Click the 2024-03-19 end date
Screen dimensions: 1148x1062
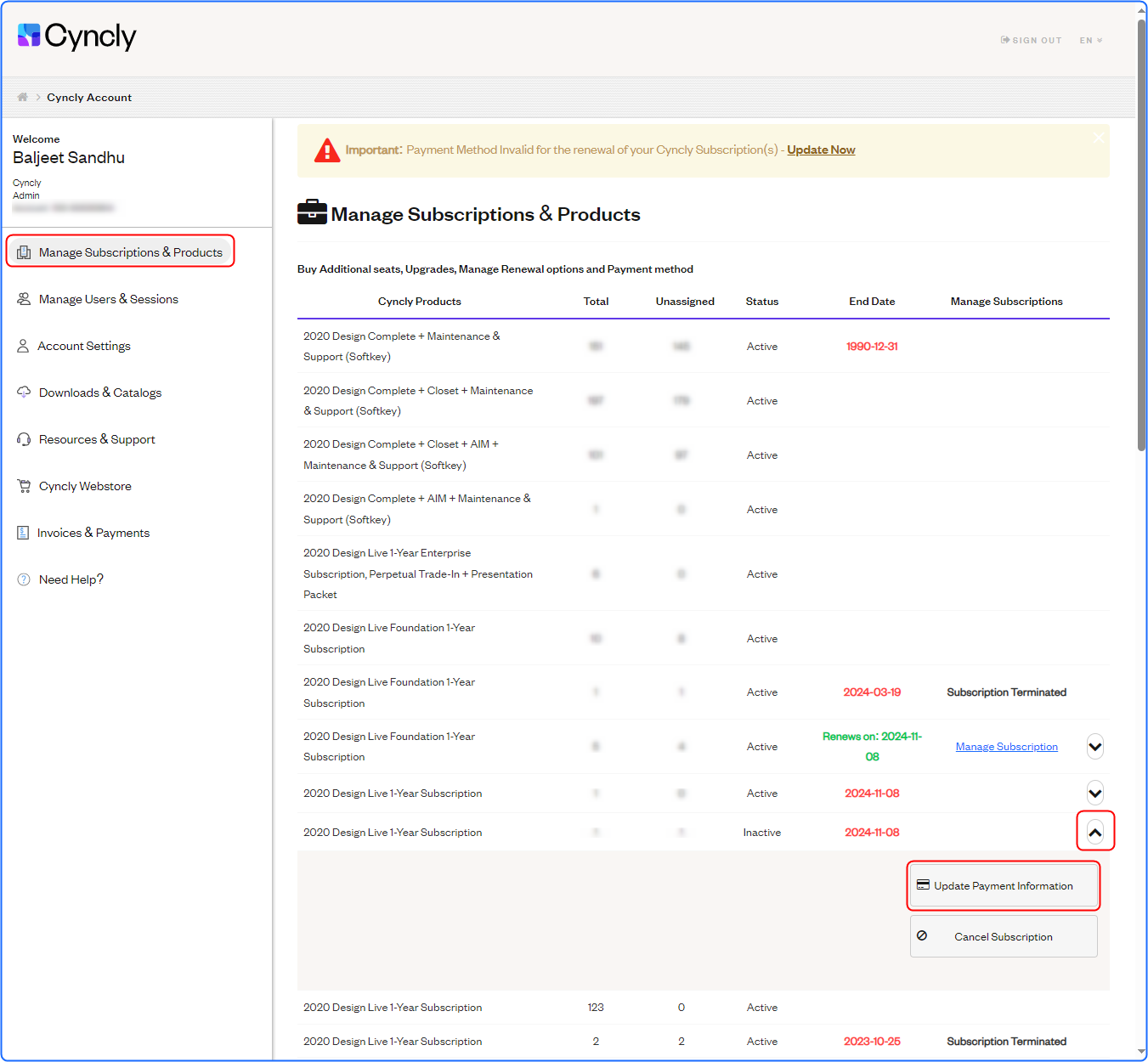point(872,692)
